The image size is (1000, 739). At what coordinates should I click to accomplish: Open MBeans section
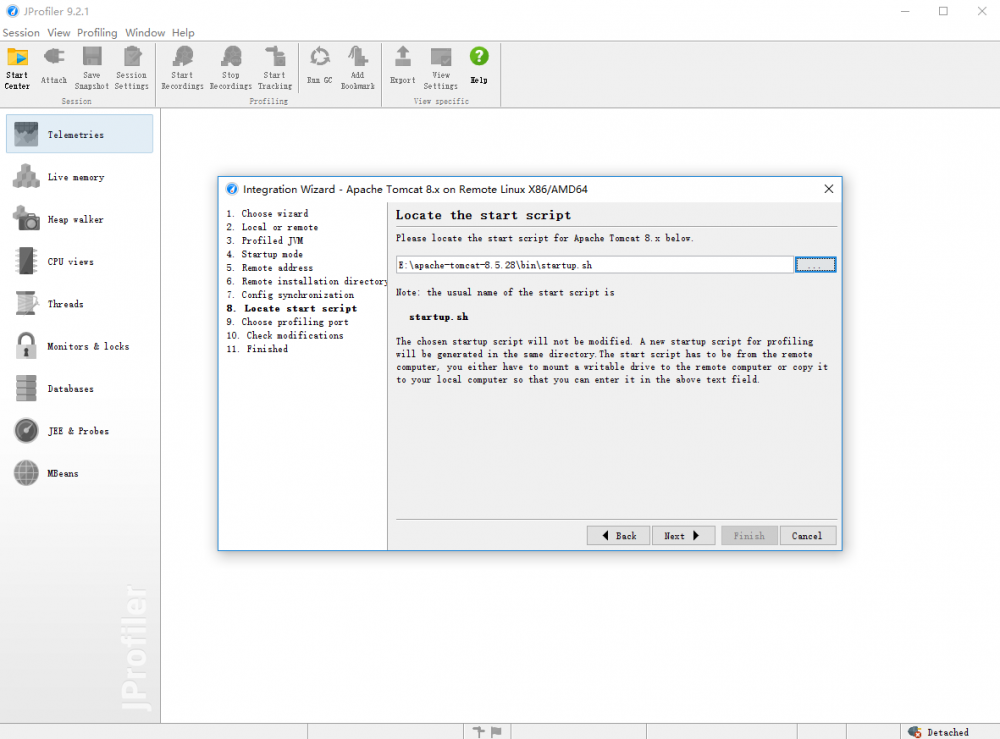click(x=80, y=473)
